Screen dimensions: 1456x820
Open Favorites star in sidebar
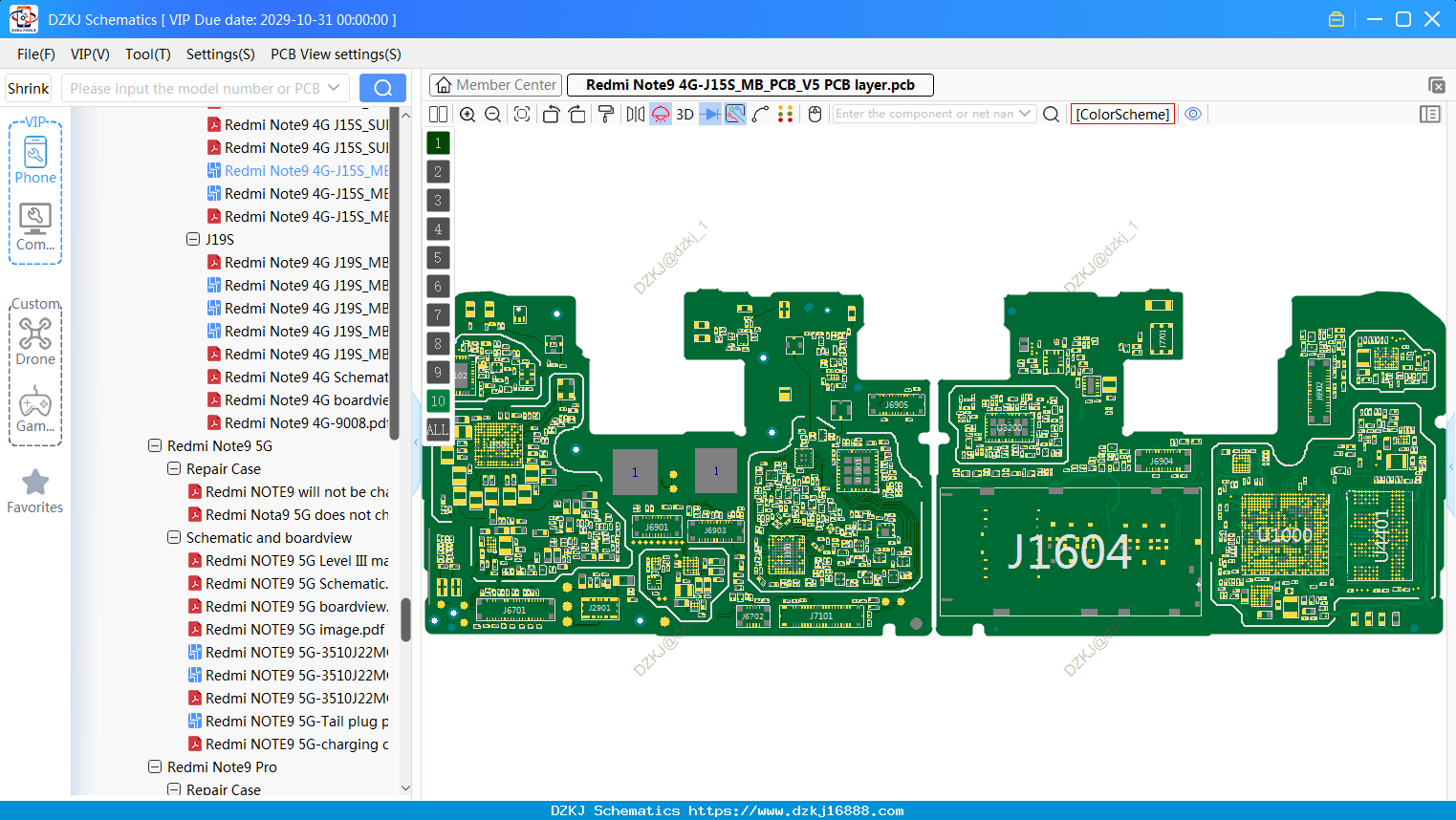35,492
